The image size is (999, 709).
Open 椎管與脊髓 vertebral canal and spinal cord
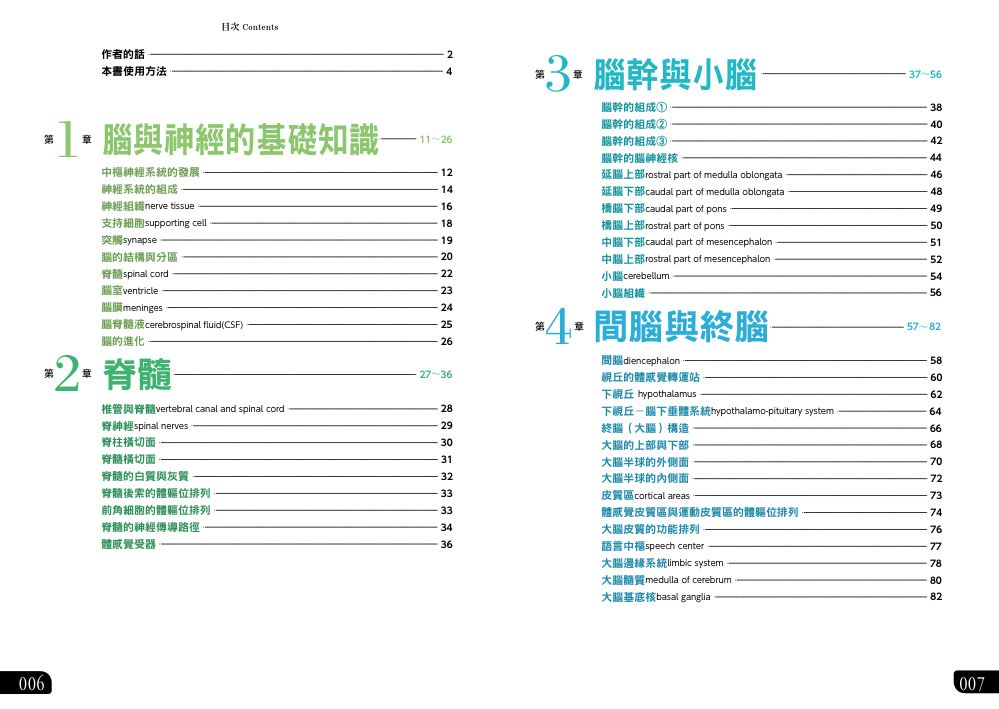[193, 409]
